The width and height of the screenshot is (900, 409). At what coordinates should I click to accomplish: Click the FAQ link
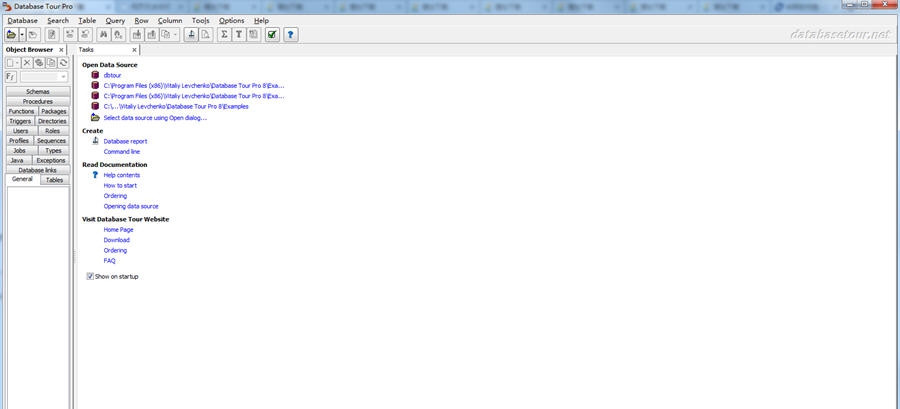[110, 260]
